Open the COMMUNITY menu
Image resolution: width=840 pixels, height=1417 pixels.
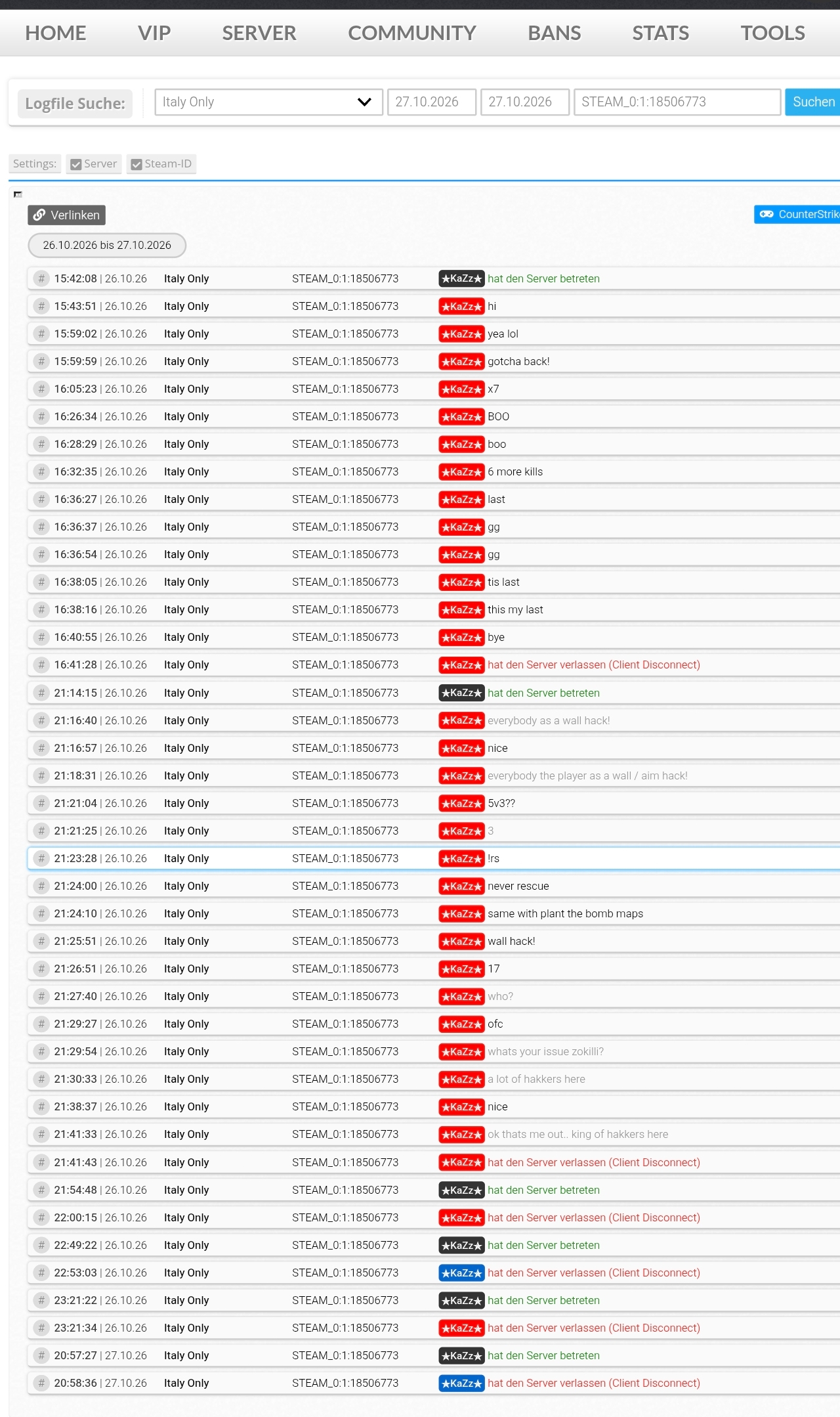[x=412, y=33]
